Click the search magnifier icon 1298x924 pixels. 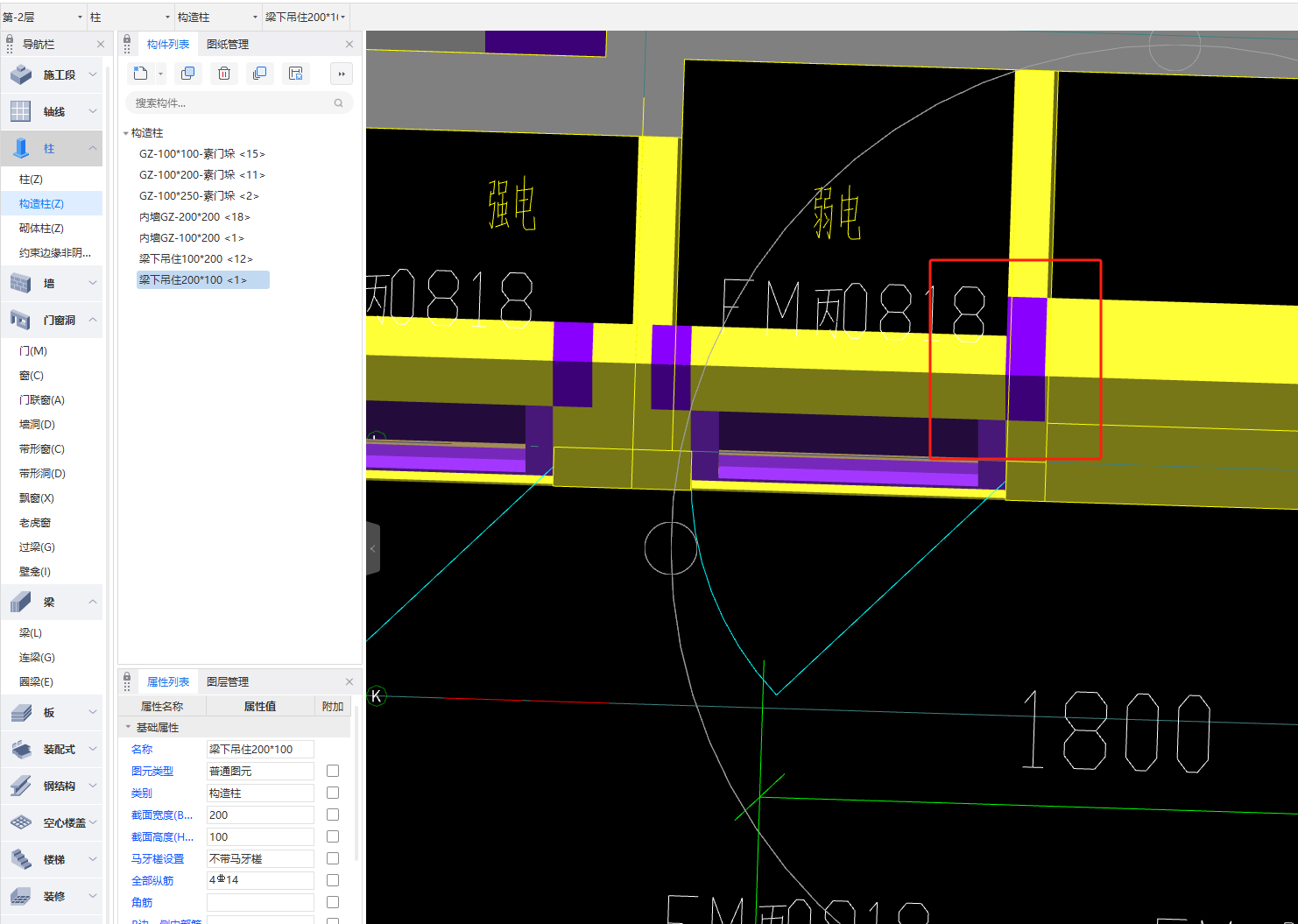338,103
